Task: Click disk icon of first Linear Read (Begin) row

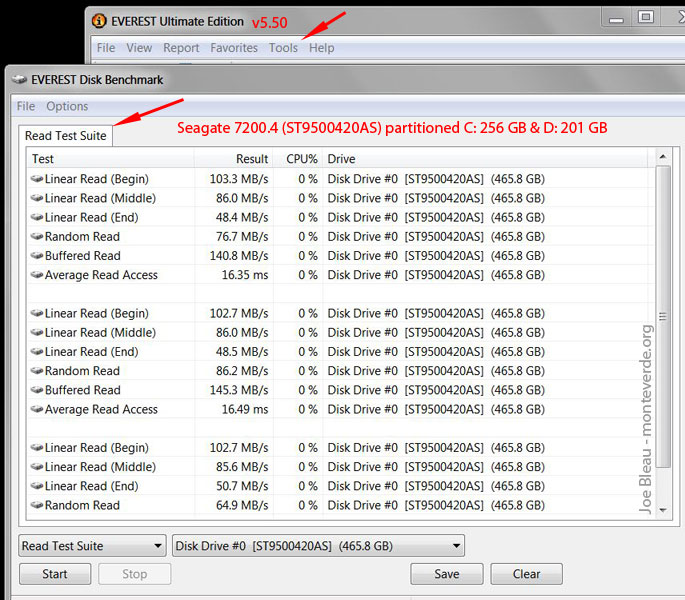Action: 37,179
